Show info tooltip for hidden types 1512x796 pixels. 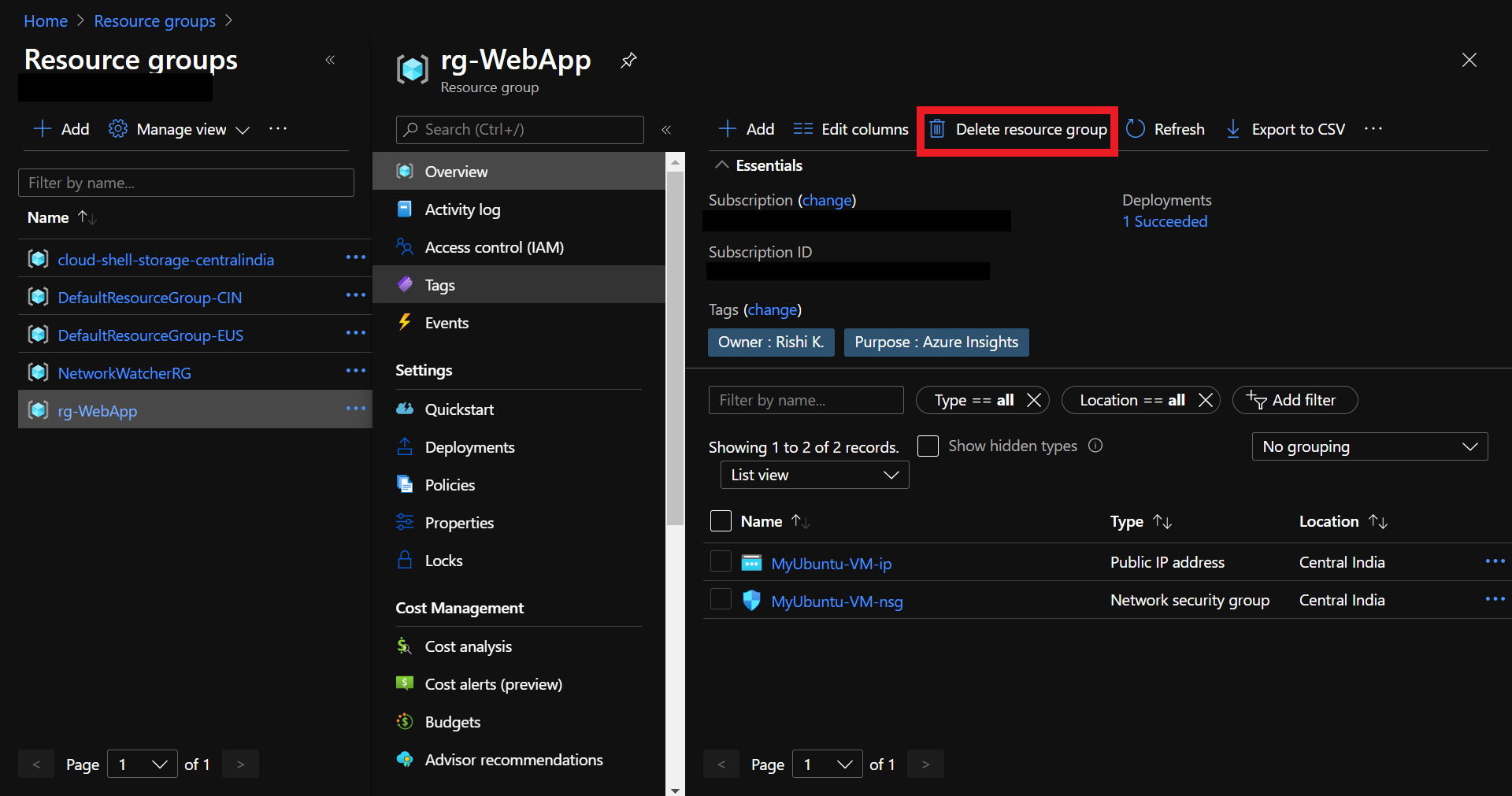click(1095, 446)
